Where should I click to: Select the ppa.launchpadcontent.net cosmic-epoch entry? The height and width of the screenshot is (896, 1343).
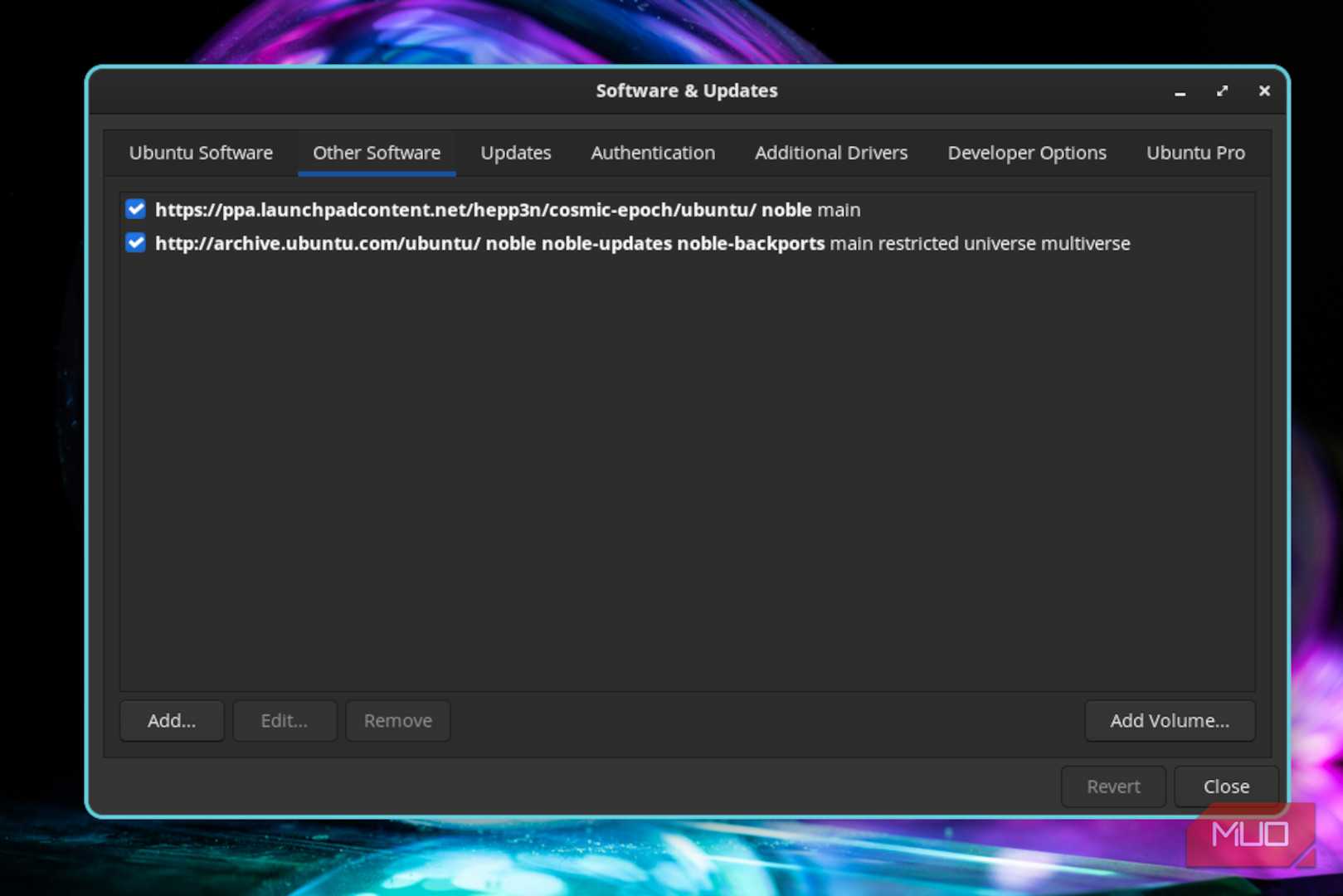(687, 210)
